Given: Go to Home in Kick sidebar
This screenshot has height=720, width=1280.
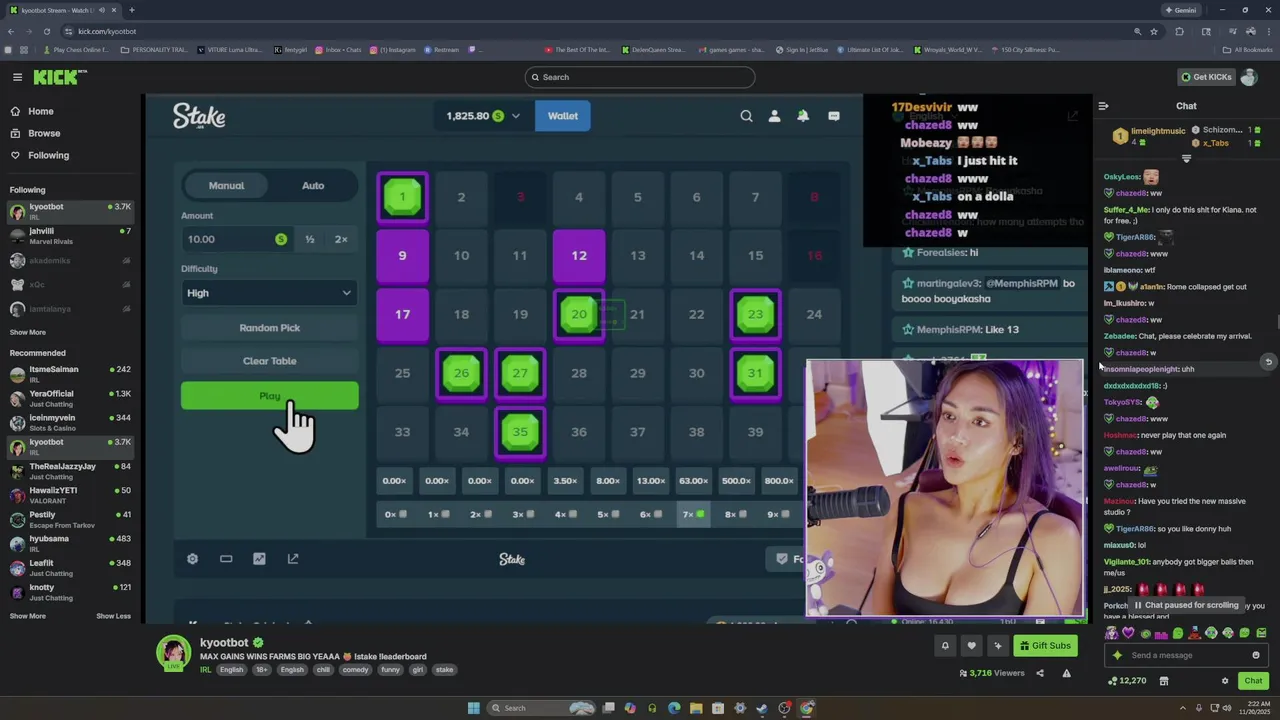Looking at the screenshot, I should point(32,111).
